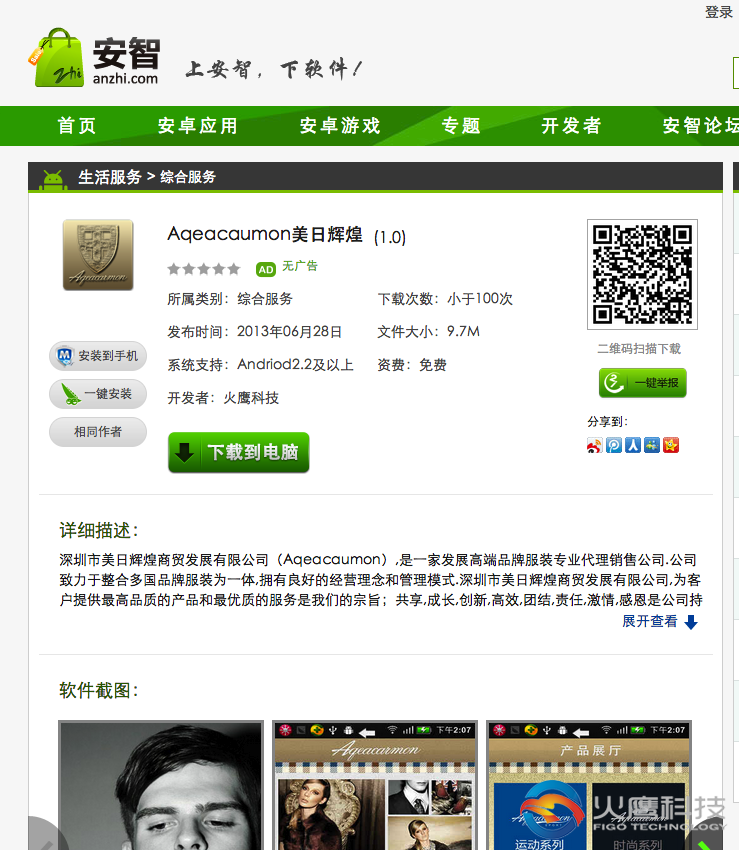The image size is (739, 850).
Task: Click the 登录 login link
Action: pyautogui.click(x=719, y=12)
